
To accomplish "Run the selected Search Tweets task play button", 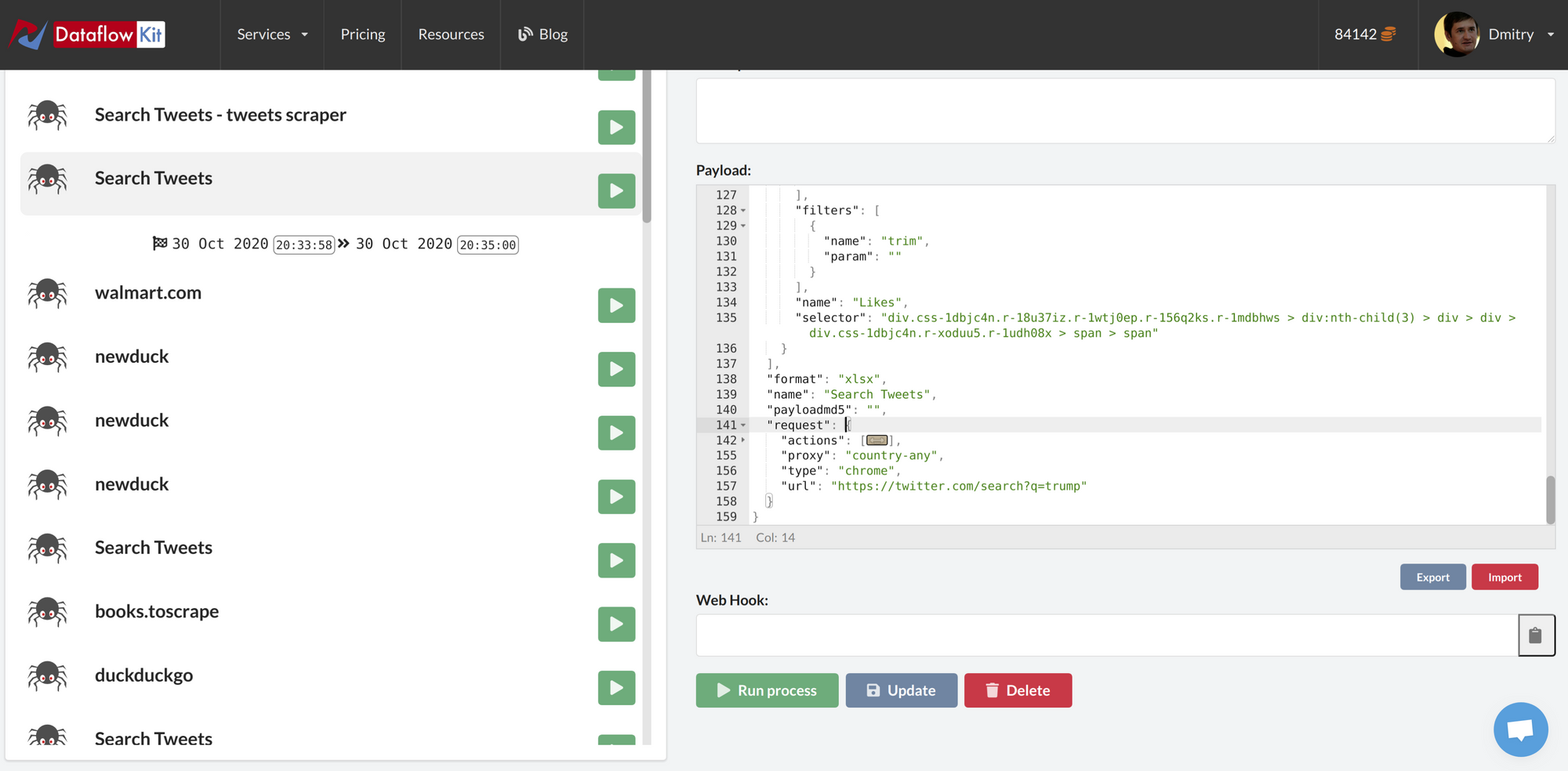I will [616, 190].
